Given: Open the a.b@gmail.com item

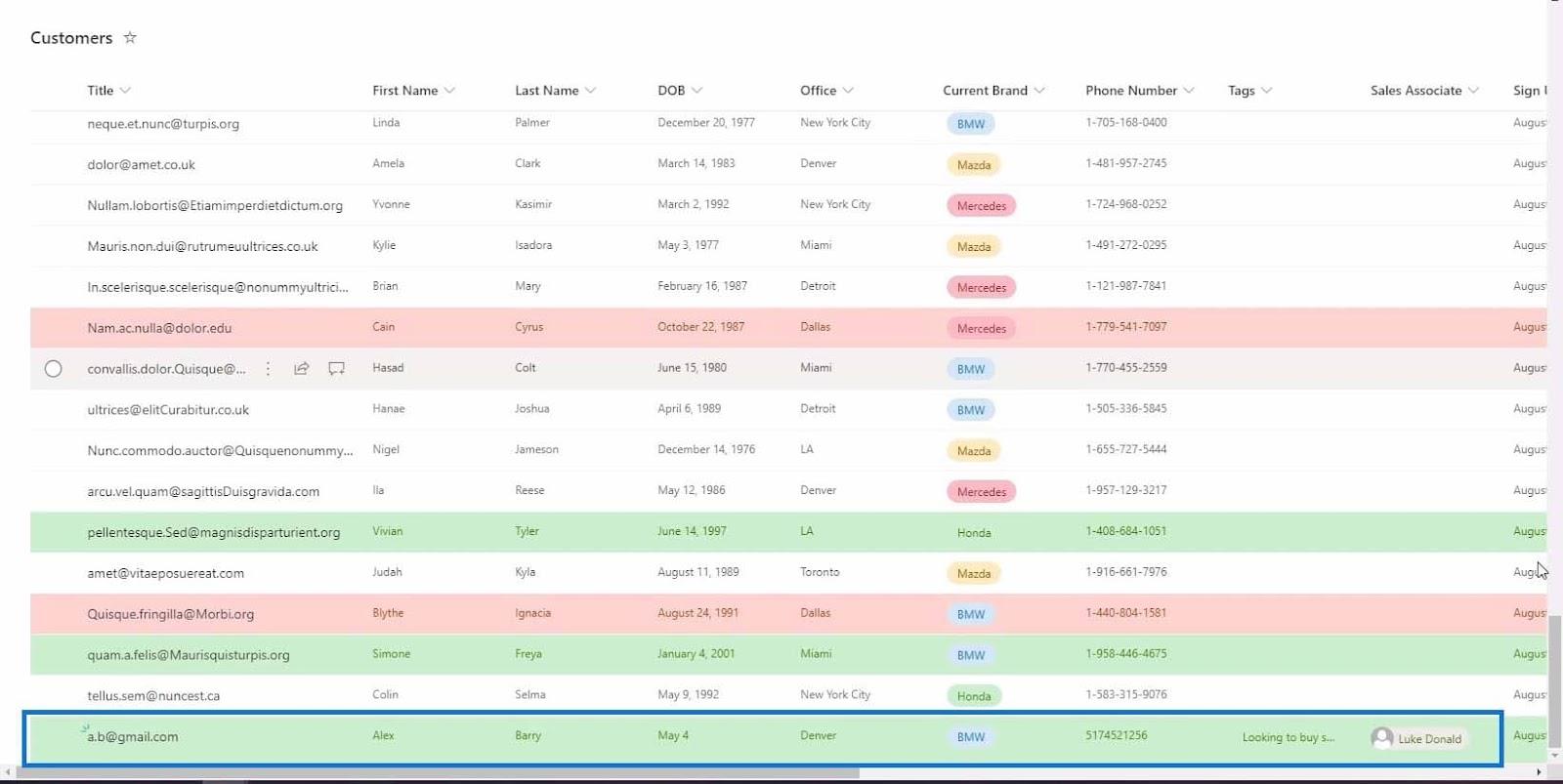Looking at the screenshot, I should 133,737.
